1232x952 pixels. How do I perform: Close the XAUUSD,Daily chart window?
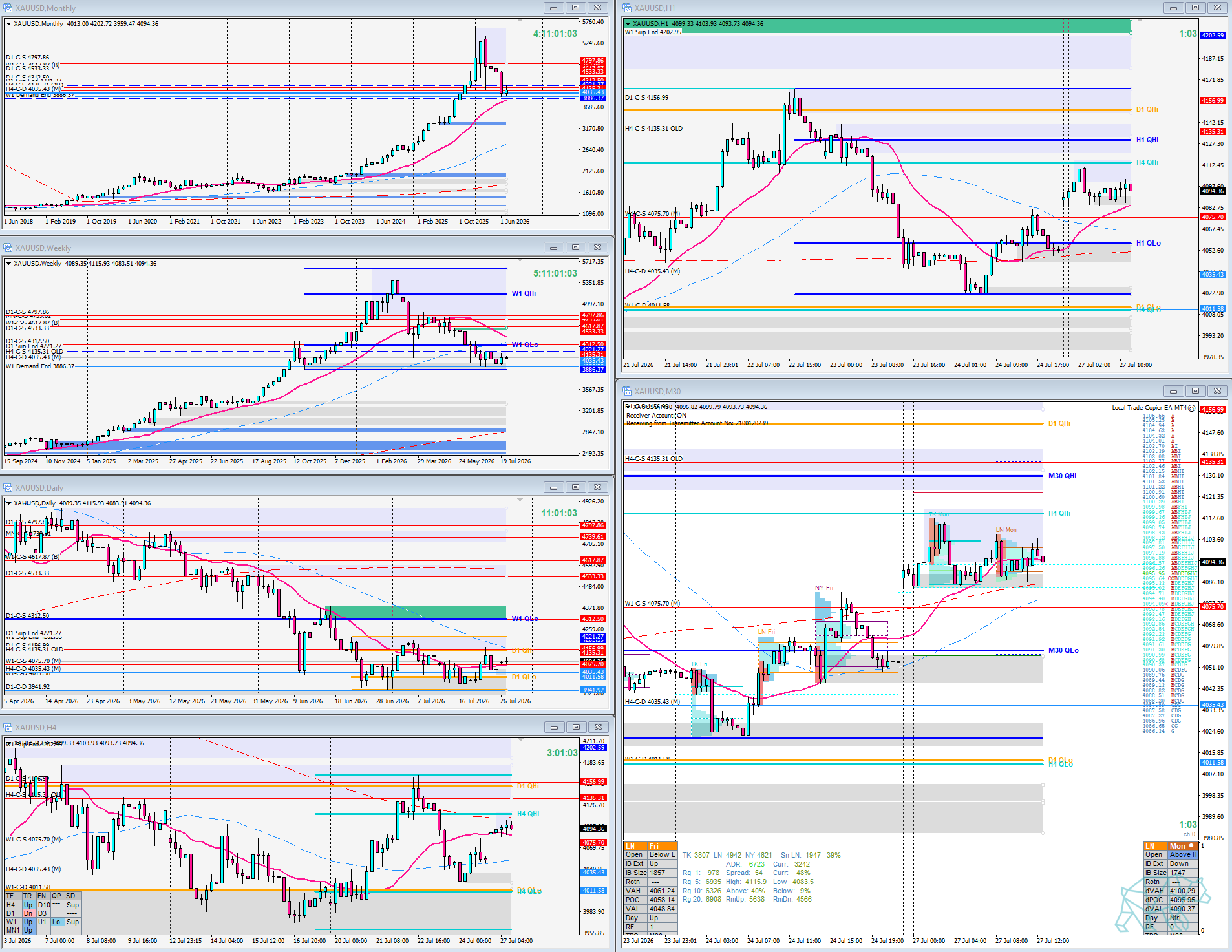tap(598, 487)
